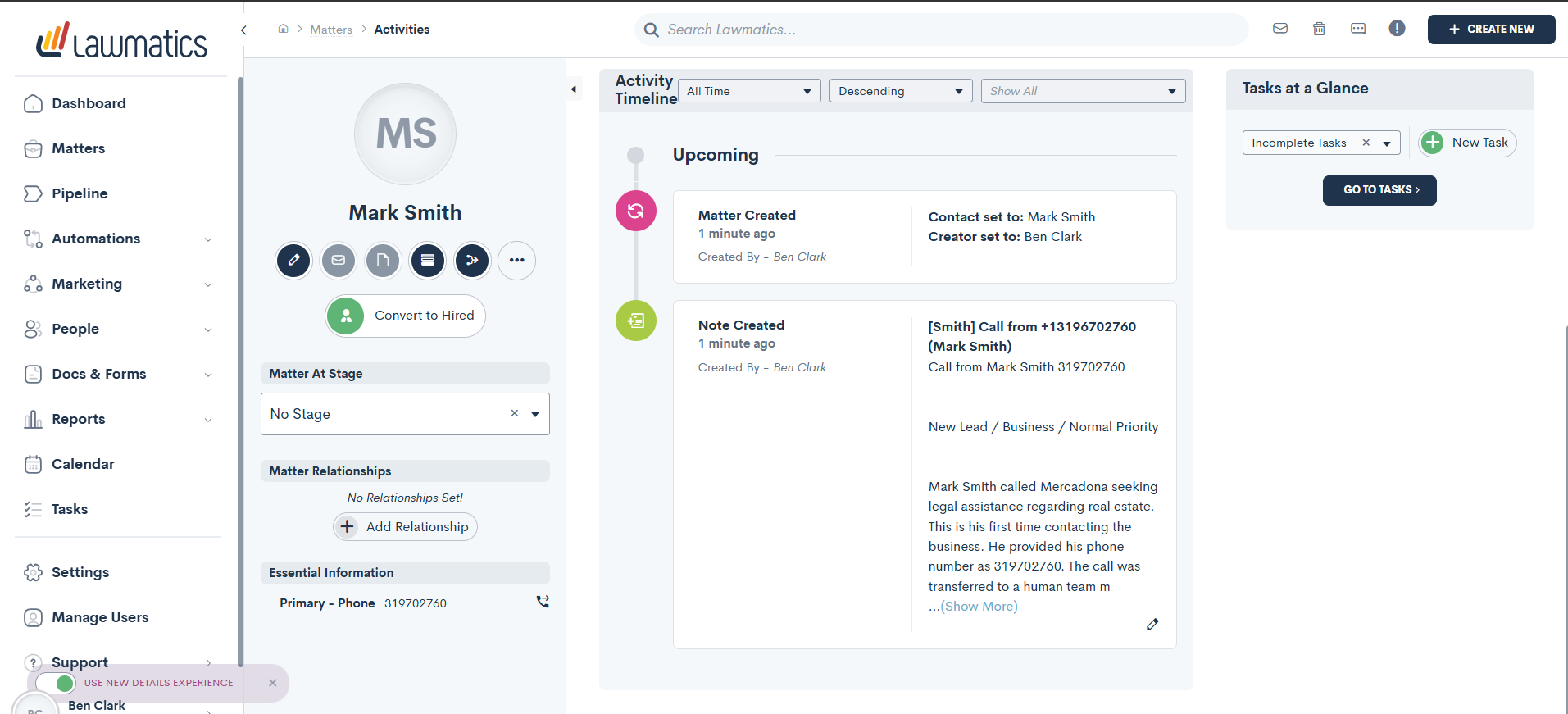Click the green Note Created timeline icon
This screenshot has height=714, width=1568.
636,321
